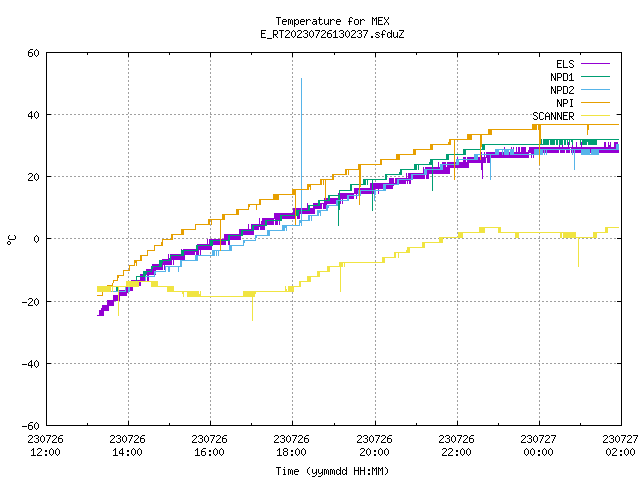Click the y-axis label 20
This screenshot has width=640, height=480.
click(x=33, y=177)
